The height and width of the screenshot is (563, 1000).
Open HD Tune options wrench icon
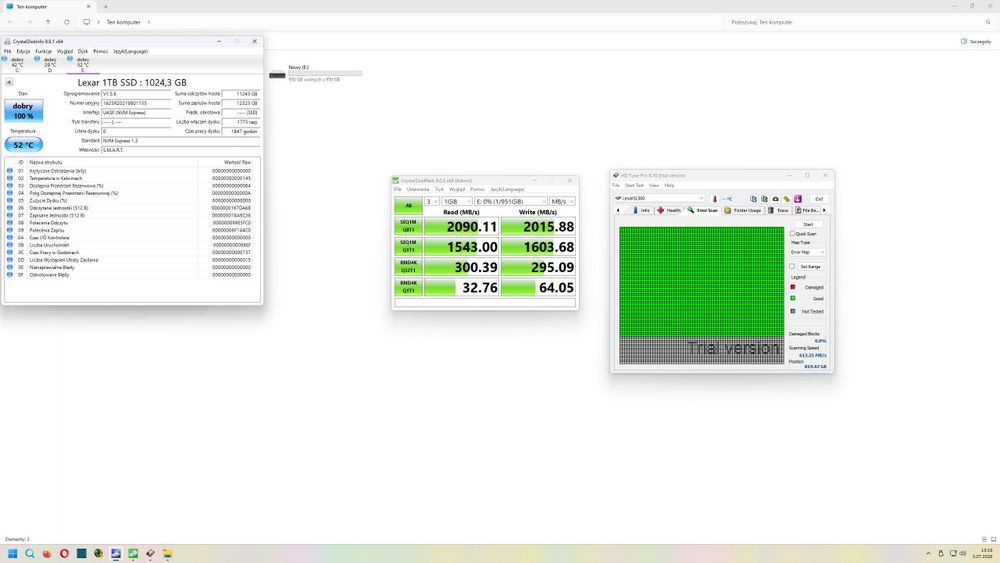[x=786, y=199]
